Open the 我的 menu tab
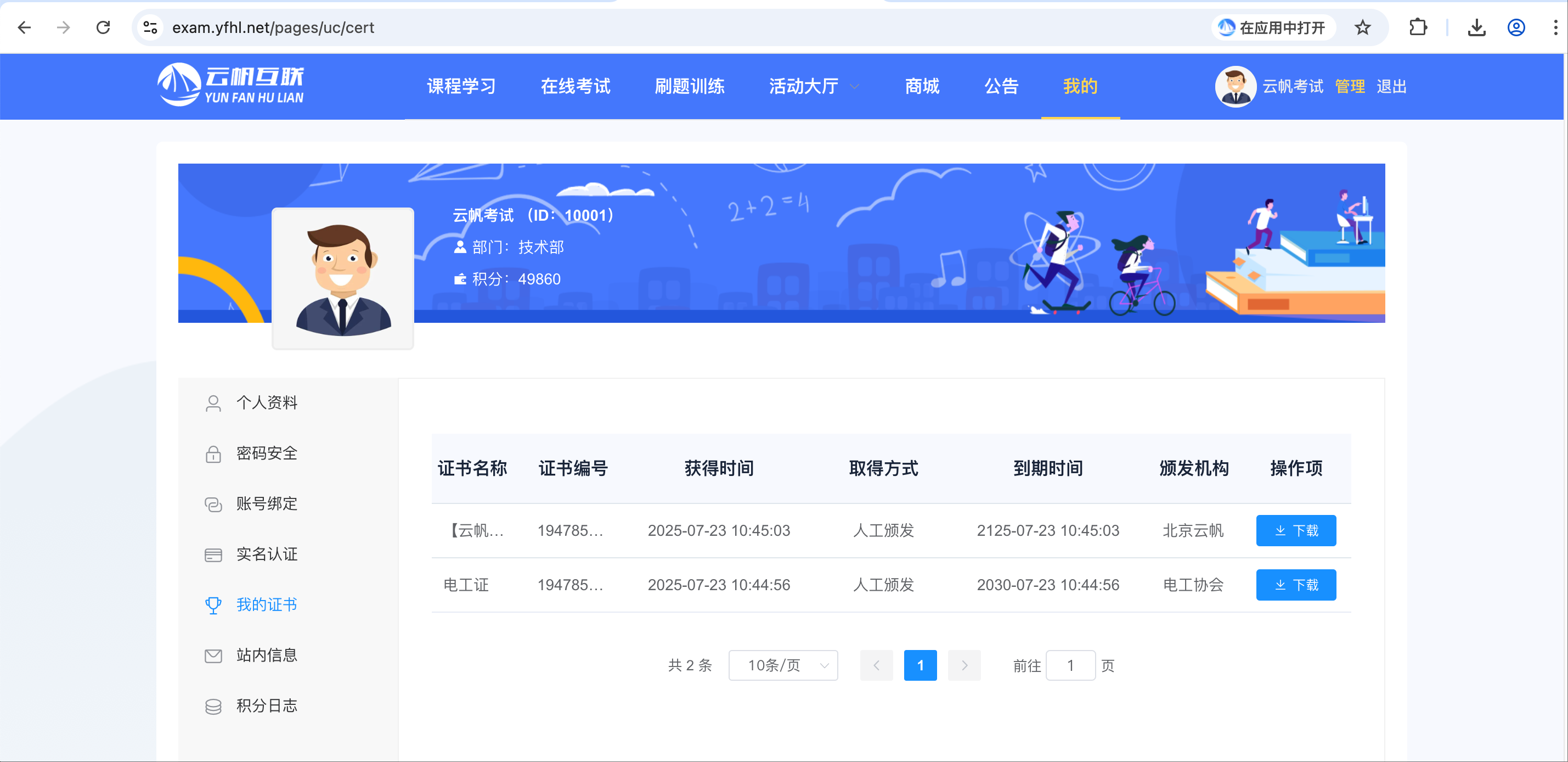 click(1080, 87)
